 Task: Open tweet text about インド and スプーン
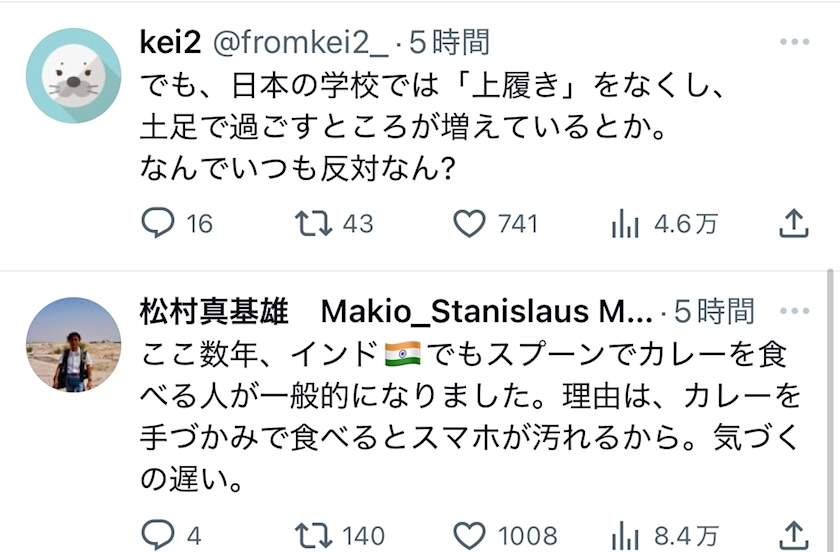point(470,416)
